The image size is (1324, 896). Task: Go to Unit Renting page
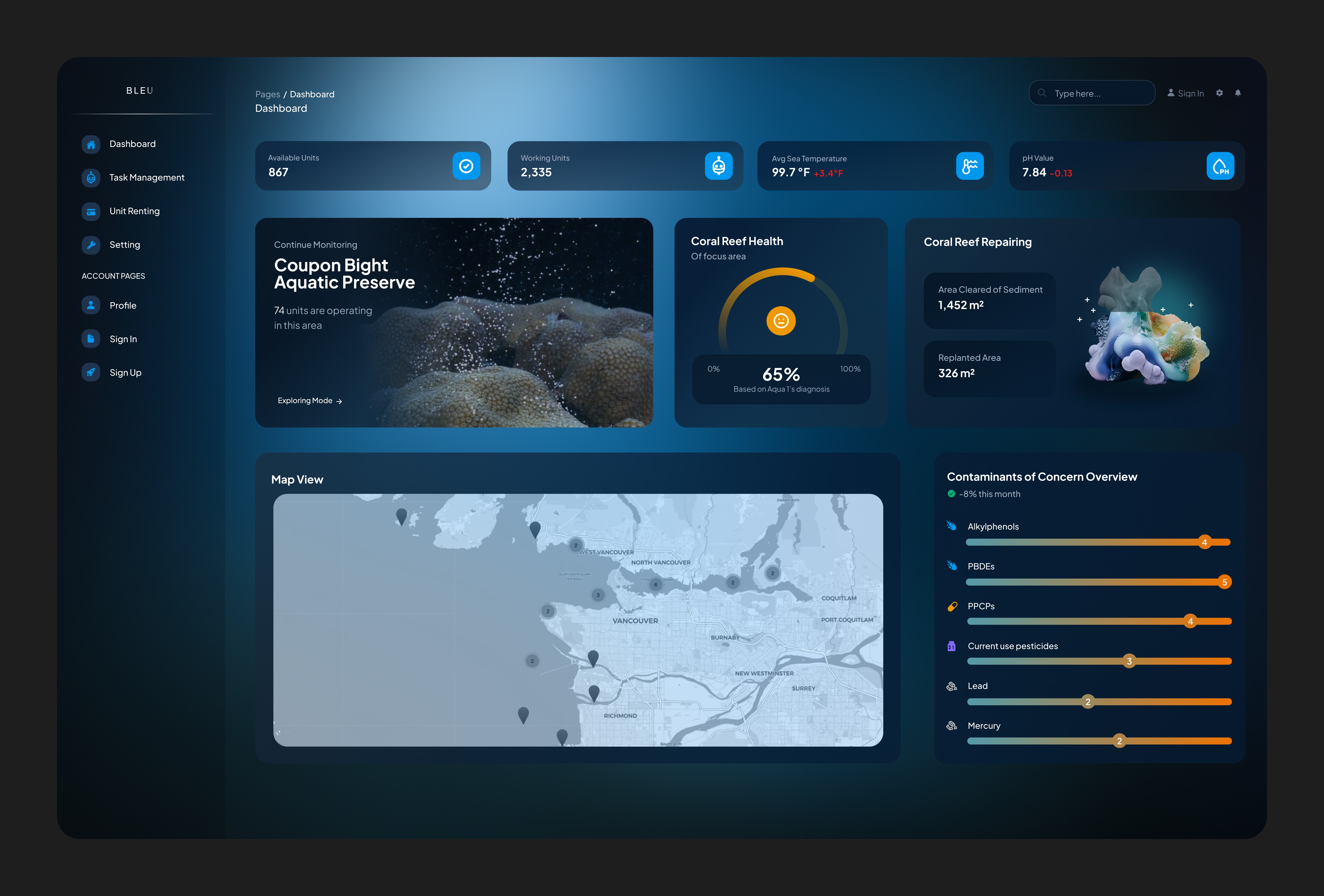tap(135, 211)
